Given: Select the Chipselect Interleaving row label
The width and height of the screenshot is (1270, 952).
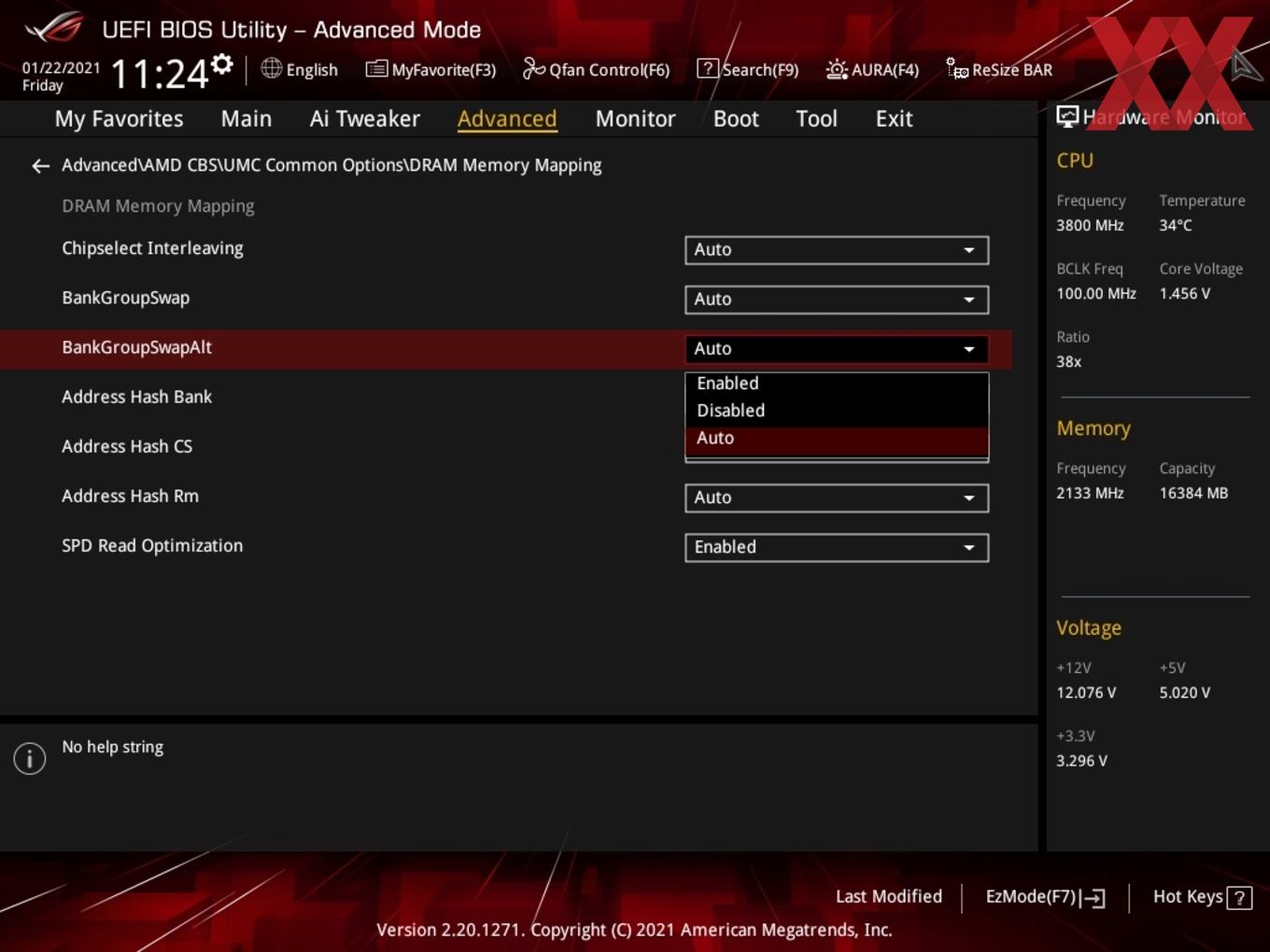Looking at the screenshot, I should (152, 248).
